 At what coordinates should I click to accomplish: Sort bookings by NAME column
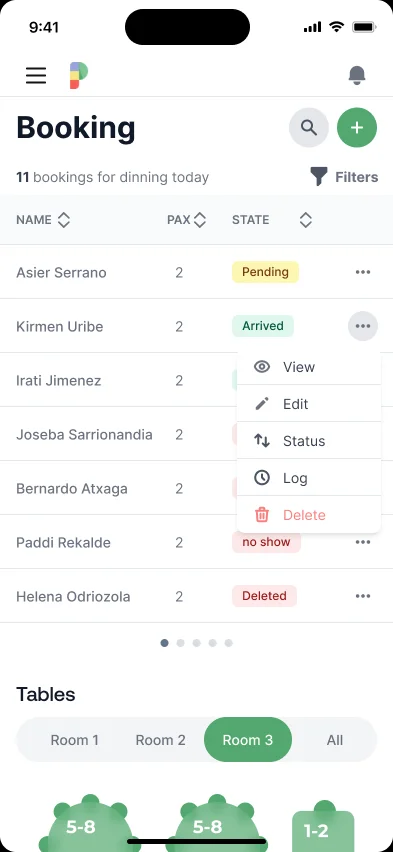43,220
